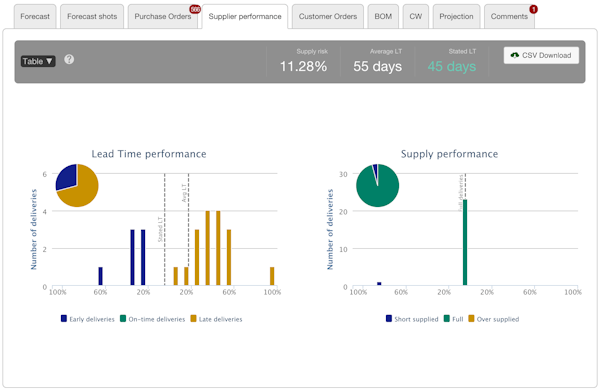Click the question mark help icon
This screenshot has height=391, width=600.
click(x=69, y=59)
